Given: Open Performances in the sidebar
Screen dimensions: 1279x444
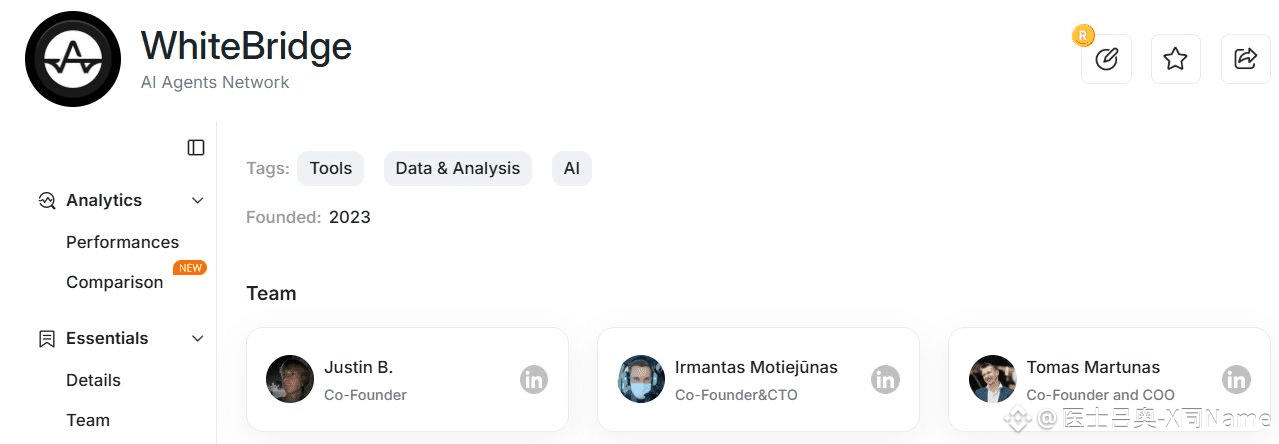Looking at the screenshot, I should [122, 242].
